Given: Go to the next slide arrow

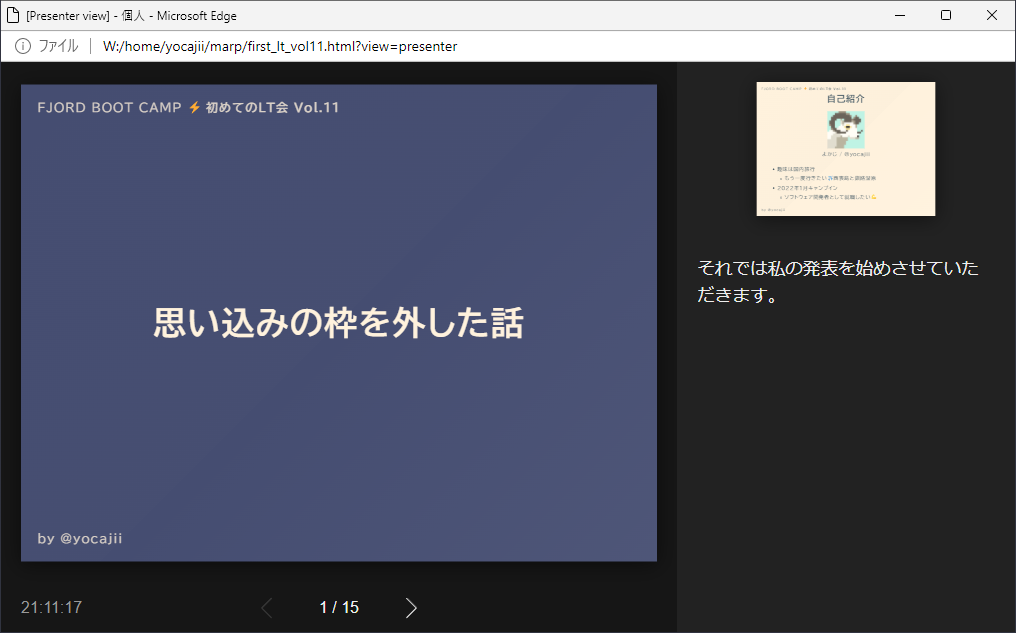Looking at the screenshot, I should [411, 607].
